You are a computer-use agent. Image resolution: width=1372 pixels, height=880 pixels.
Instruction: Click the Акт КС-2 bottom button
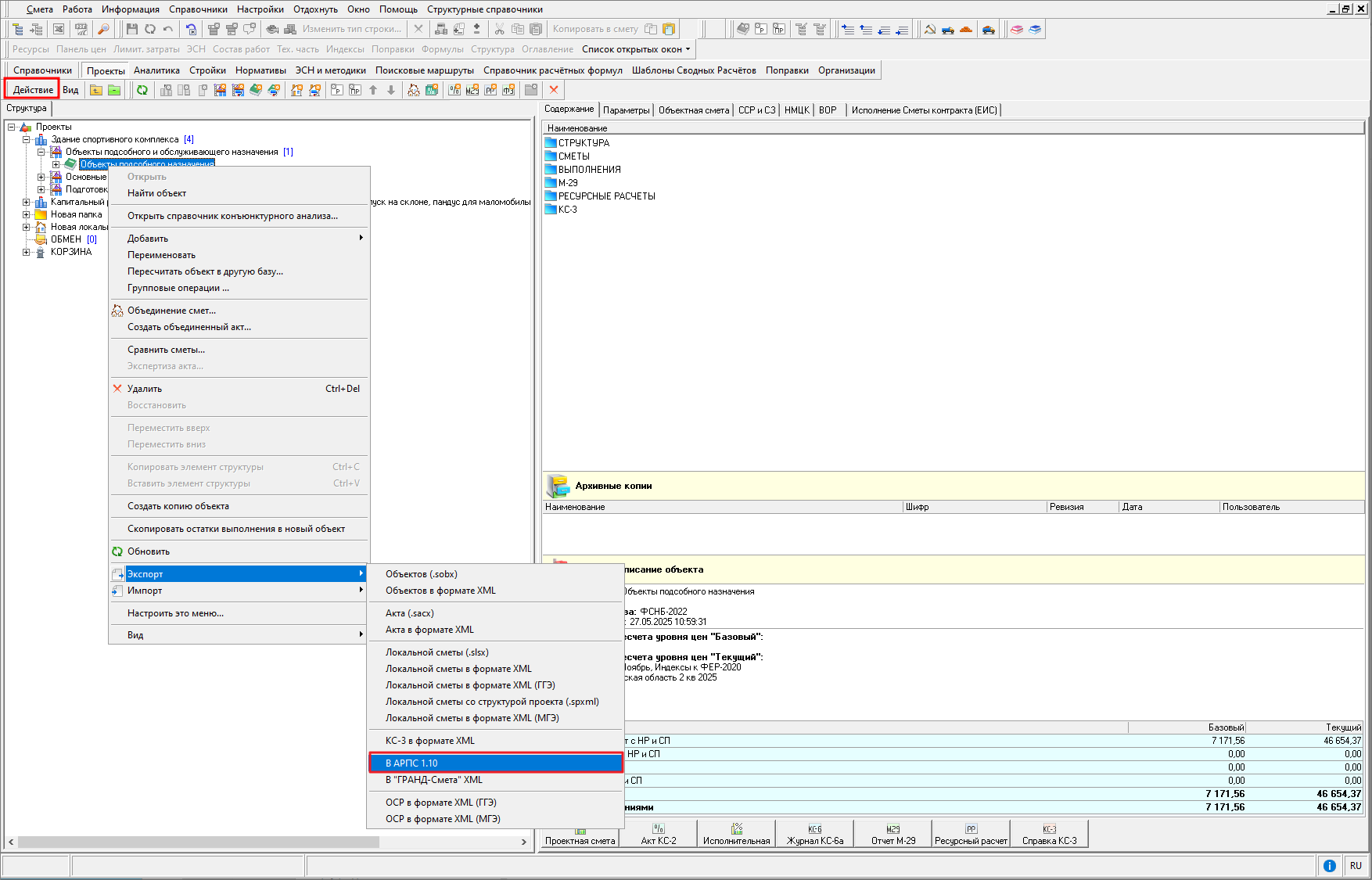pyautogui.click(x=659, y=834)
